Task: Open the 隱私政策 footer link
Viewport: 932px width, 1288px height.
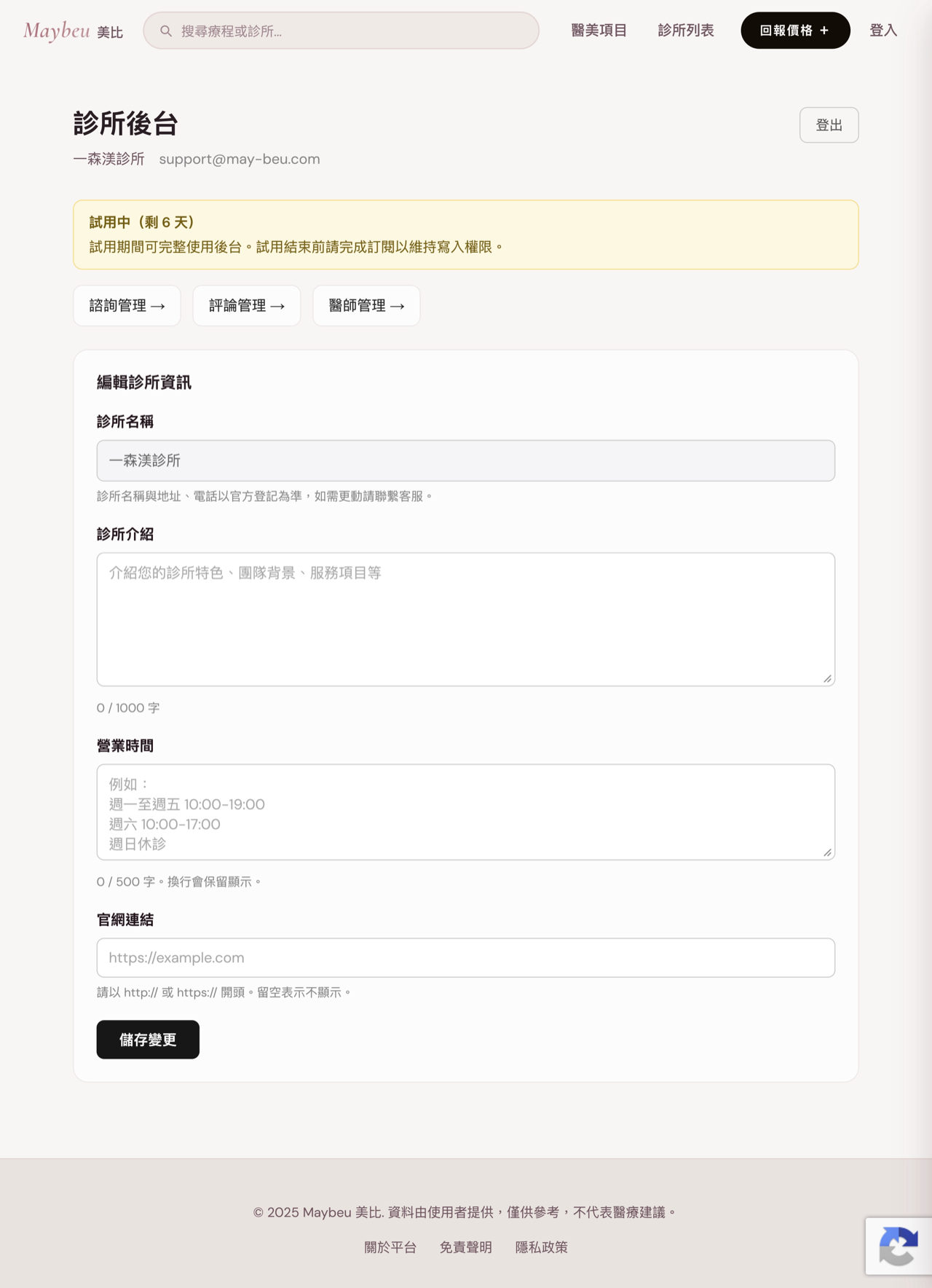Action: coord(541,1247)
